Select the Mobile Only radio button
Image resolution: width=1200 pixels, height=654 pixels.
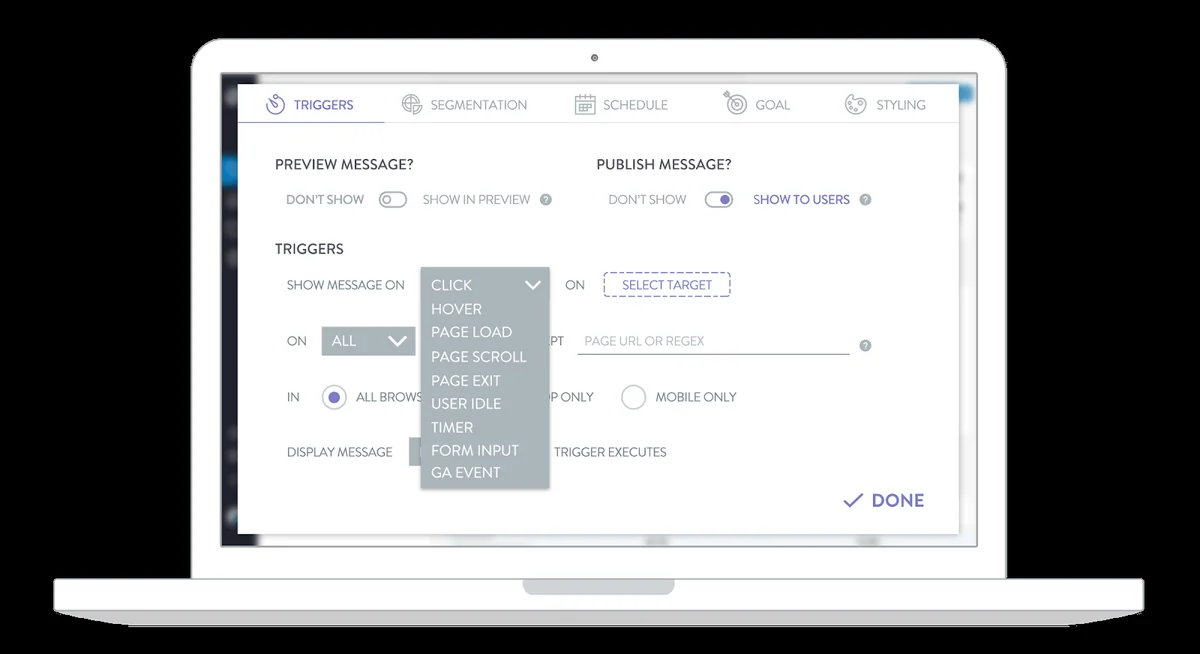pyautogui.click(x=633, y=397)
